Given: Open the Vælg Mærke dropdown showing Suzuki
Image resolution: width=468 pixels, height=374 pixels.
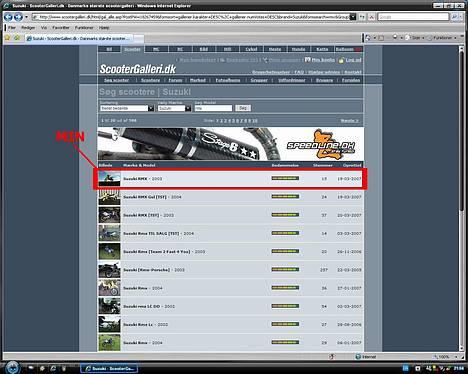Looking at the screenshot, I should pos(174,108).
